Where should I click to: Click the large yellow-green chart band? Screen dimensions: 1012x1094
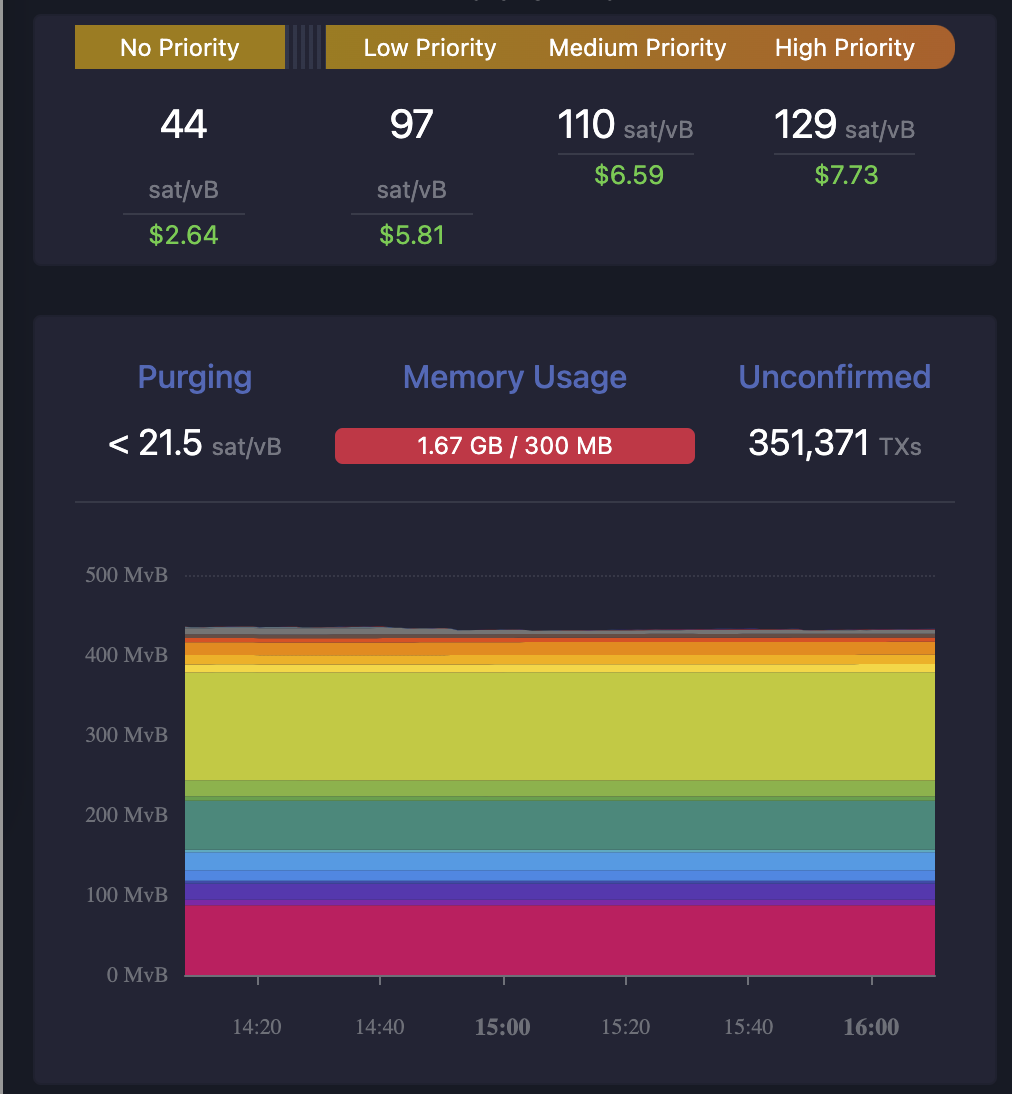560,725
